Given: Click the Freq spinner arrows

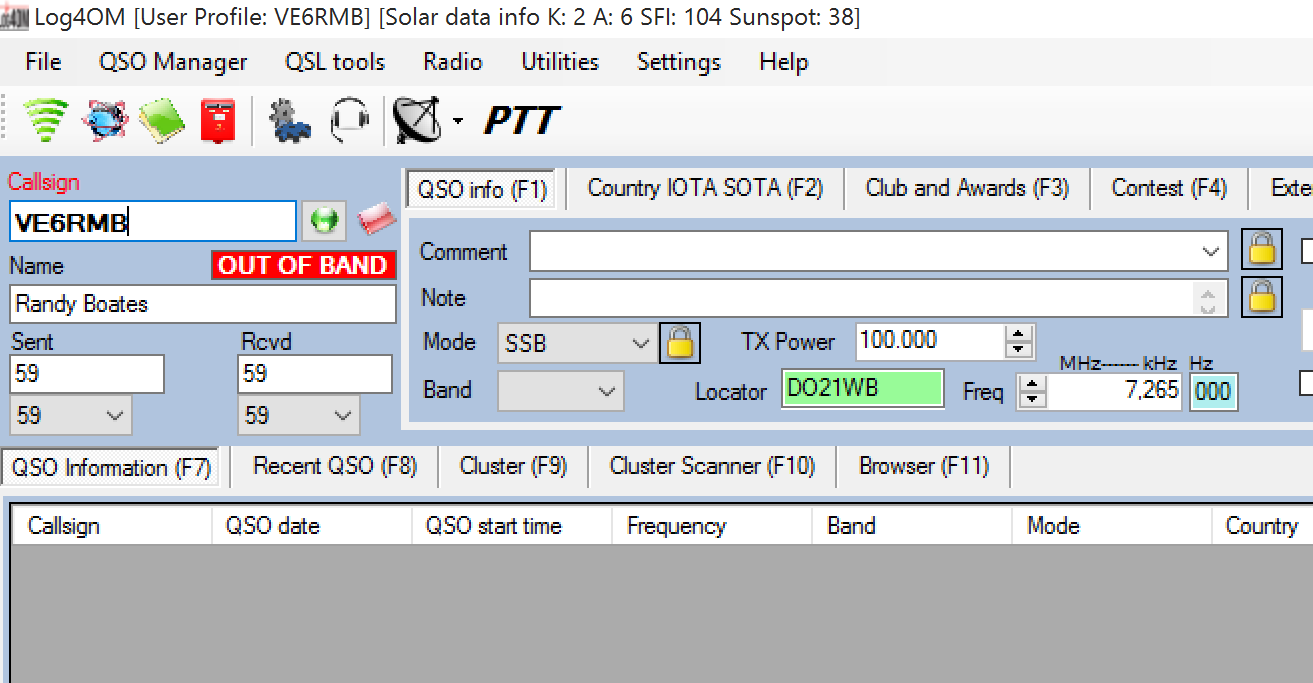Looking at the screenshot, I should [x=1032, y=391].
